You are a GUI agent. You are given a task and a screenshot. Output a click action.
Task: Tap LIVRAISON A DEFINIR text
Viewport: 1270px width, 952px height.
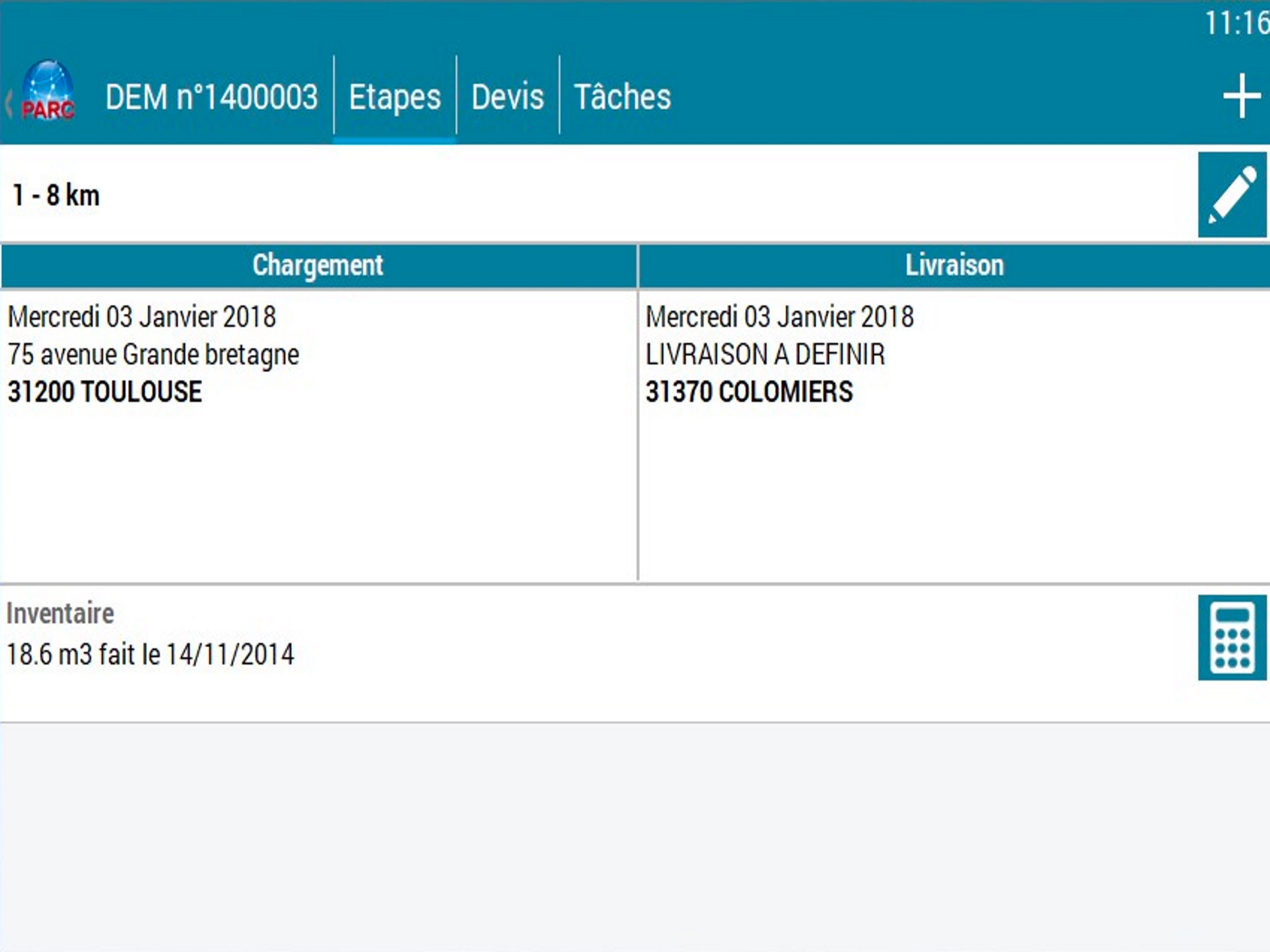(765, 354)
